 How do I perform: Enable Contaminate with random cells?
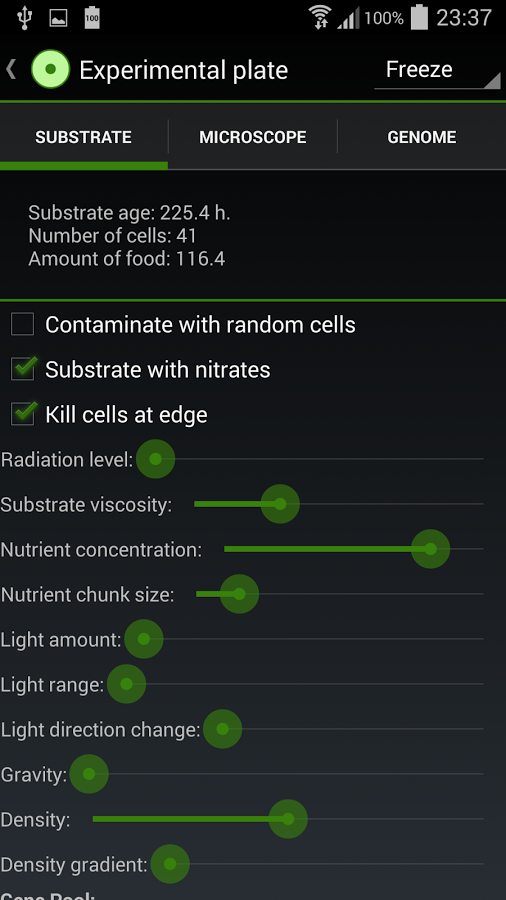(22, 324)
